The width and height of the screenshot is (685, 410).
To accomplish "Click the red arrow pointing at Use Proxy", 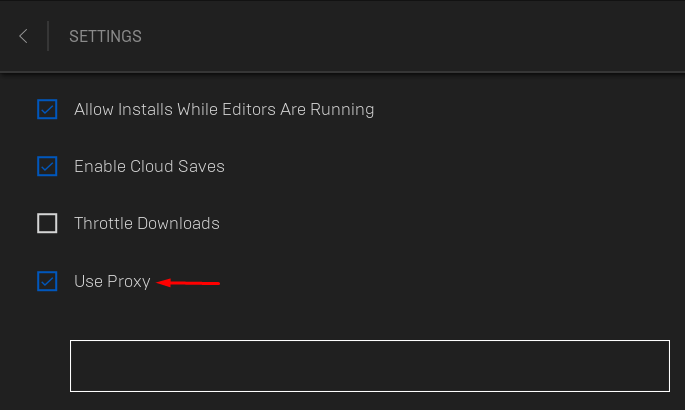I will coord(188,283).
